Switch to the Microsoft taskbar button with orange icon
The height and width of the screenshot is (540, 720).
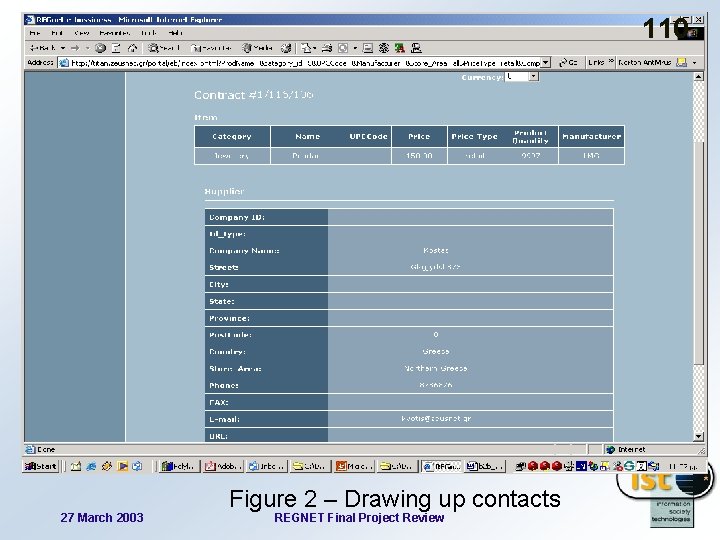point(354,467)
